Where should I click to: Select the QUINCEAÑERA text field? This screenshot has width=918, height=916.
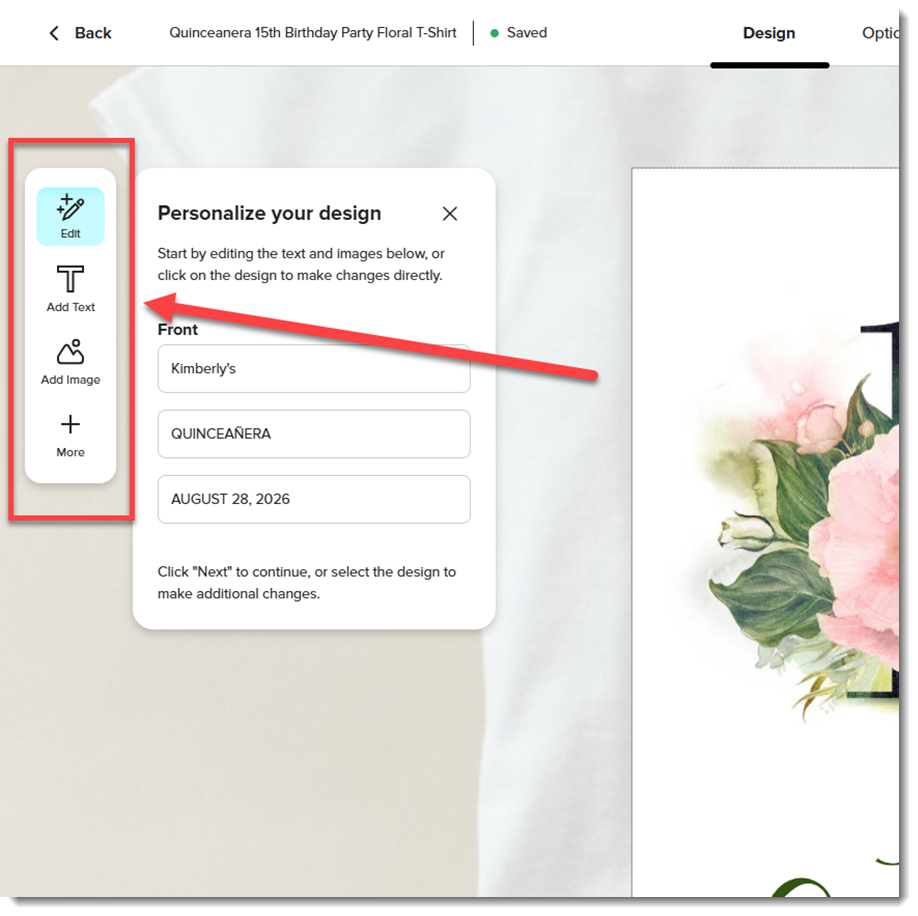314,434
